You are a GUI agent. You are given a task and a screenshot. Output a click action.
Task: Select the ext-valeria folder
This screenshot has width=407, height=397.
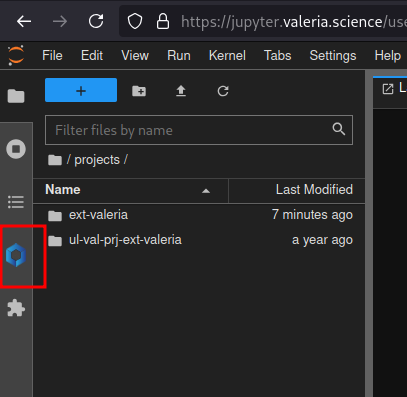click(x=199, y=215)
